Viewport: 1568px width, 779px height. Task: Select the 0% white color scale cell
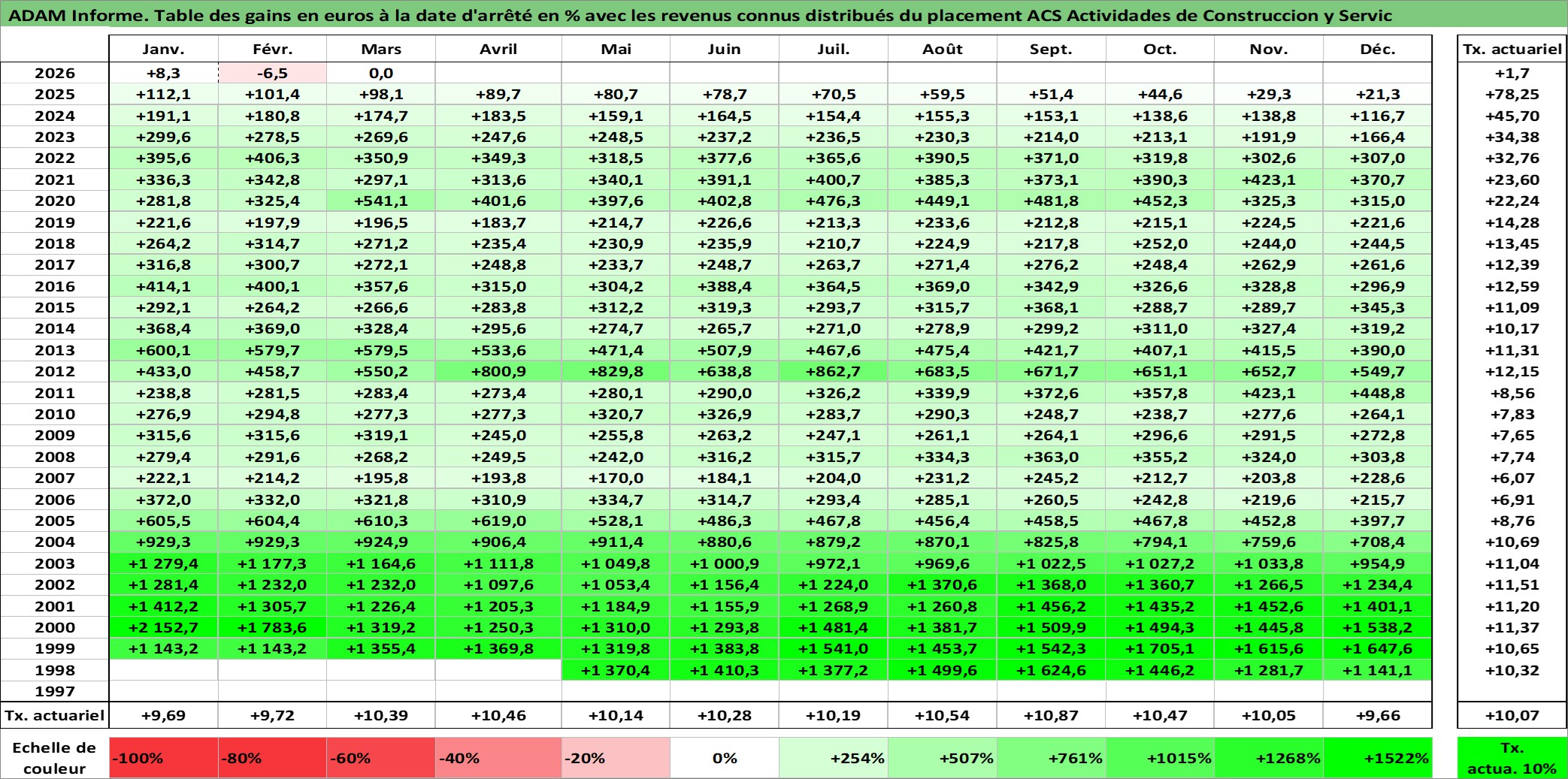[725, 758]
